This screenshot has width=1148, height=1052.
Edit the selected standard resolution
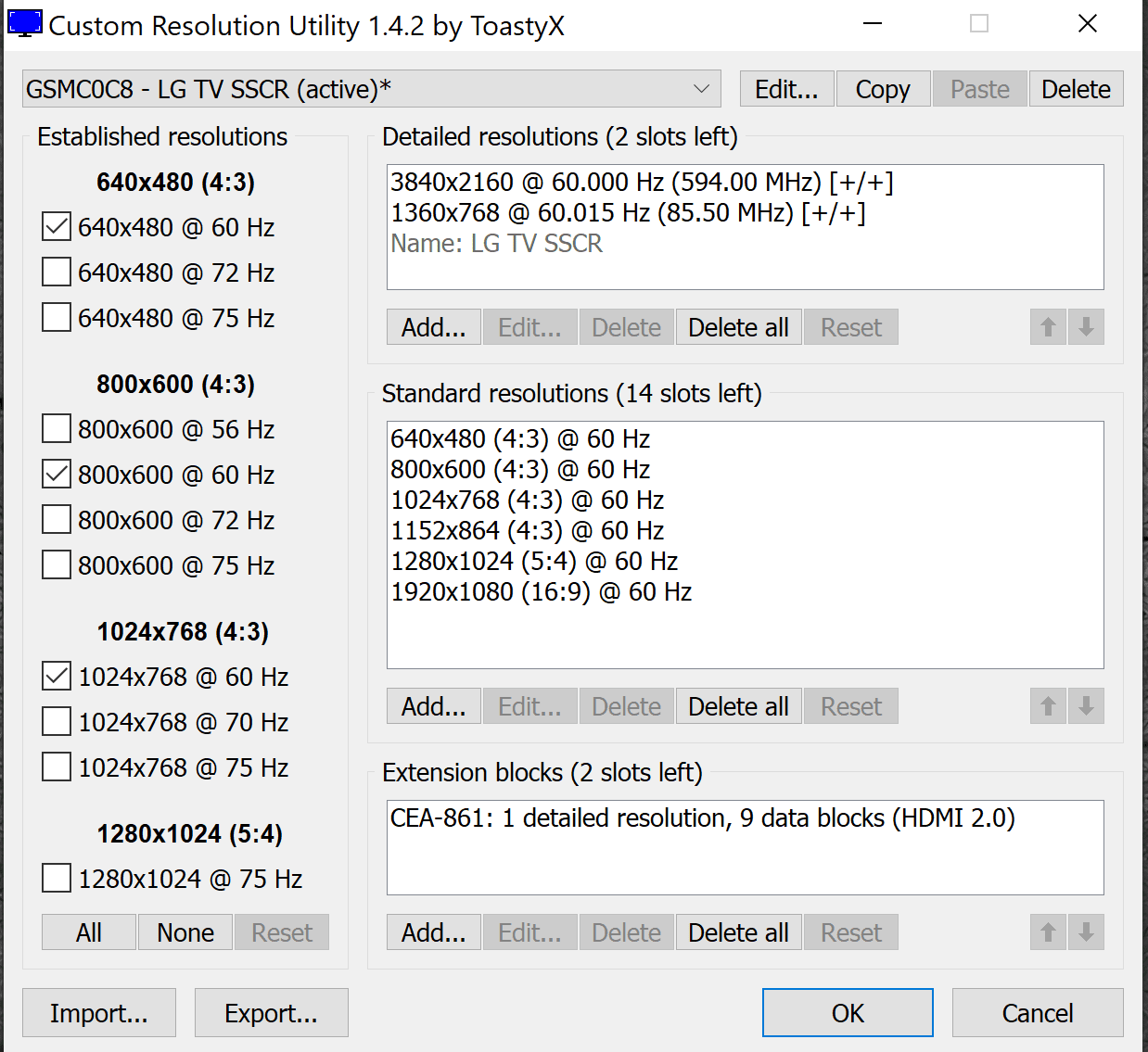[530, 706]
